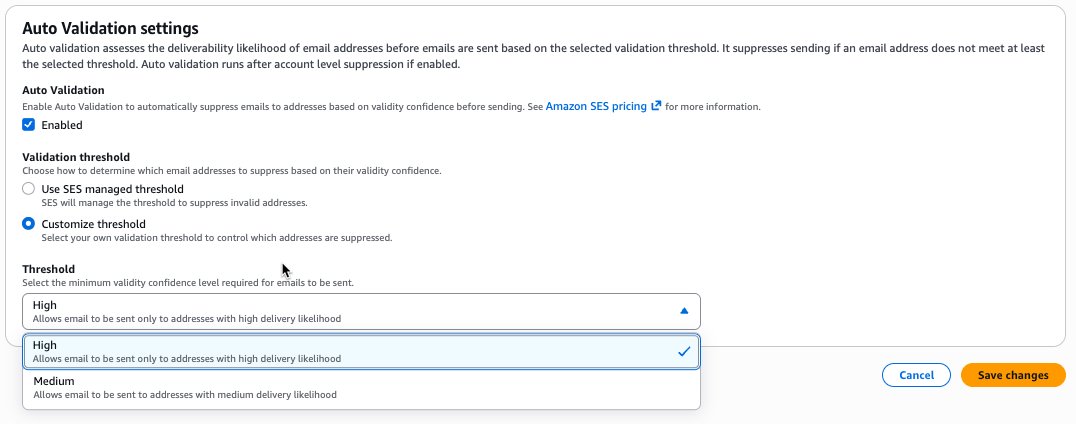Click the blue caret arrow in Threshold field
1076x424 pixels.
pos(684,311)
